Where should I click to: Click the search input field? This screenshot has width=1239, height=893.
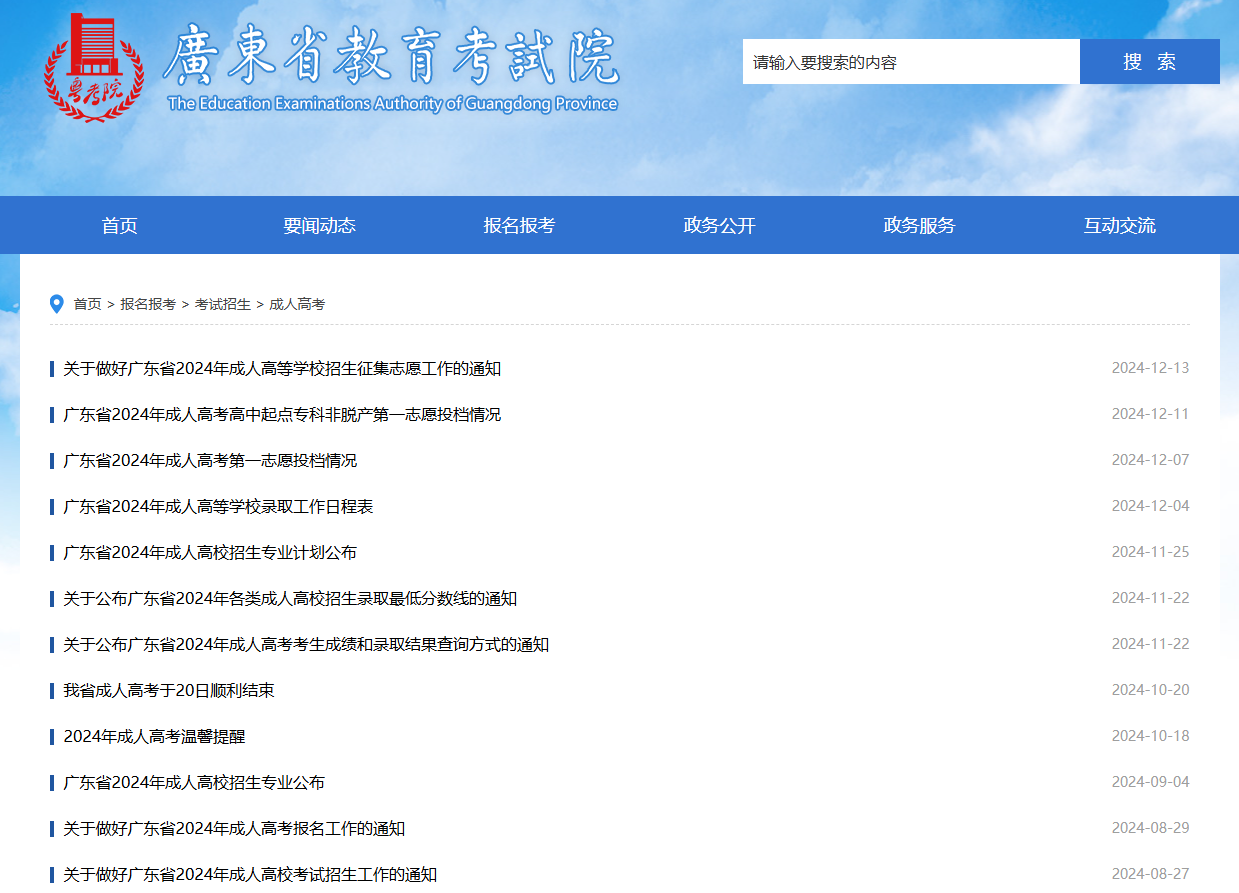(910, 62)
